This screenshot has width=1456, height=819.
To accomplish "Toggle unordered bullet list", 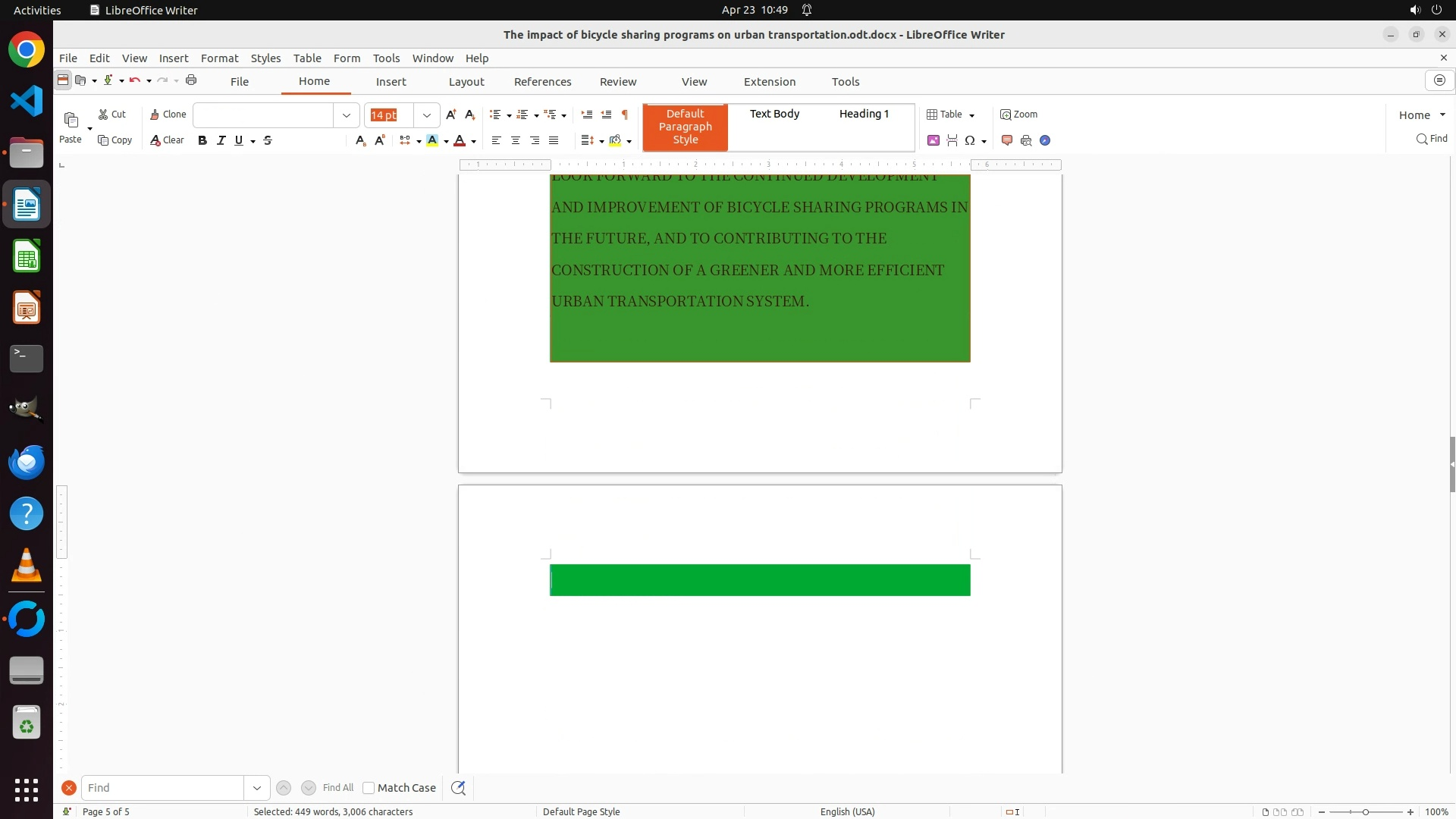I will (495, 115).
